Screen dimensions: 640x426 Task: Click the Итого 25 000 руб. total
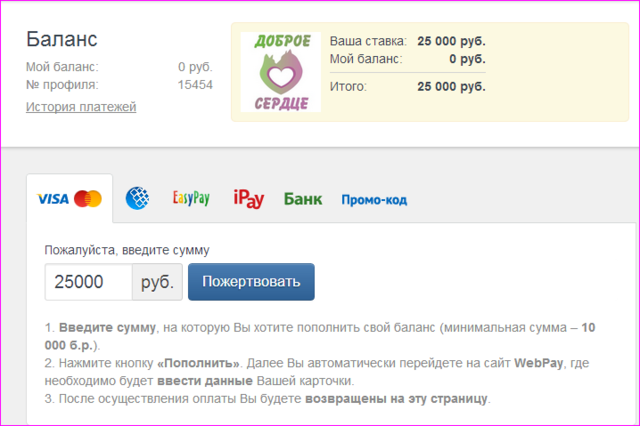tap(451, 87)
